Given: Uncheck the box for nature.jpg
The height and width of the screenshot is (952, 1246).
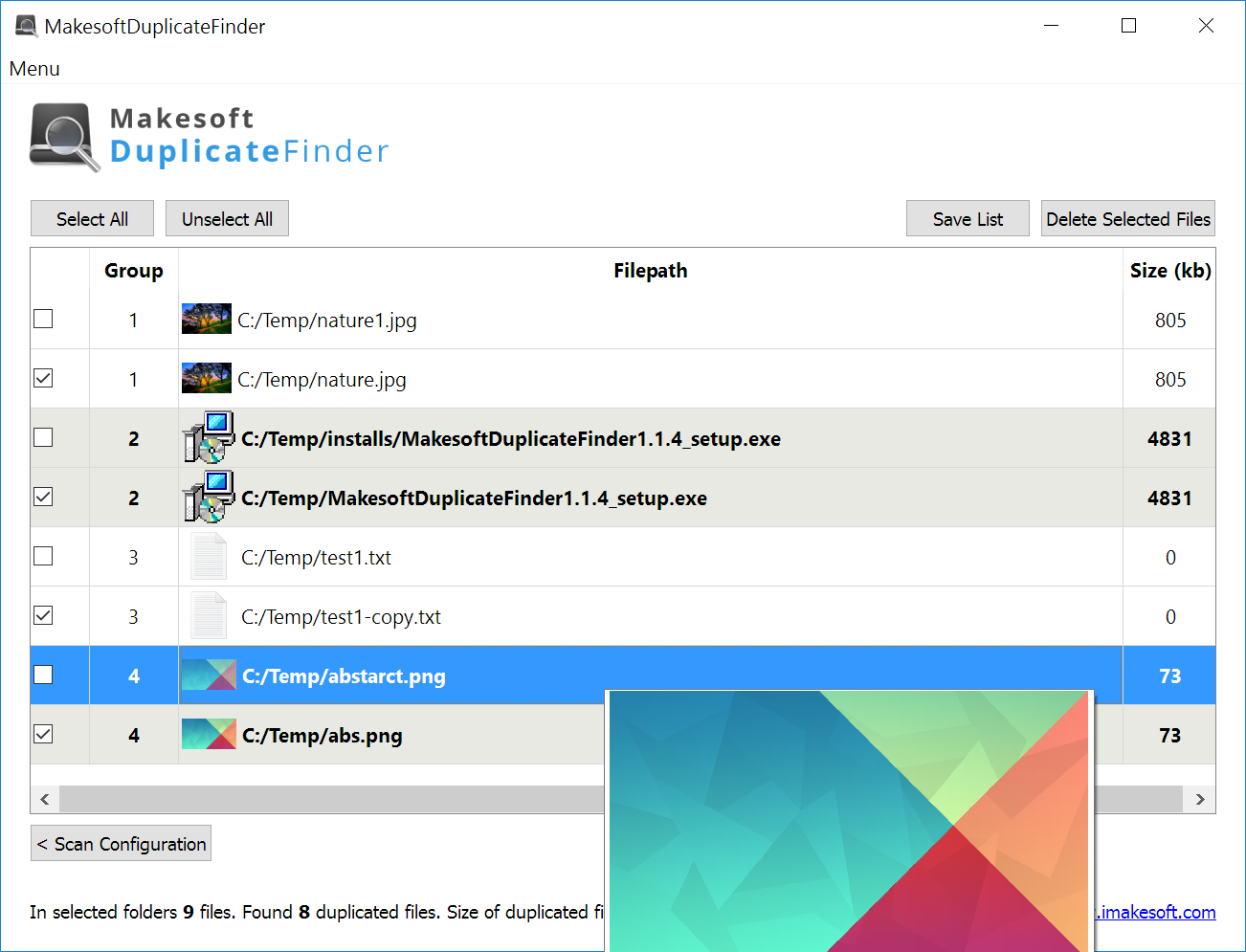Looking at the screenshot, I should tap(43, 378).
